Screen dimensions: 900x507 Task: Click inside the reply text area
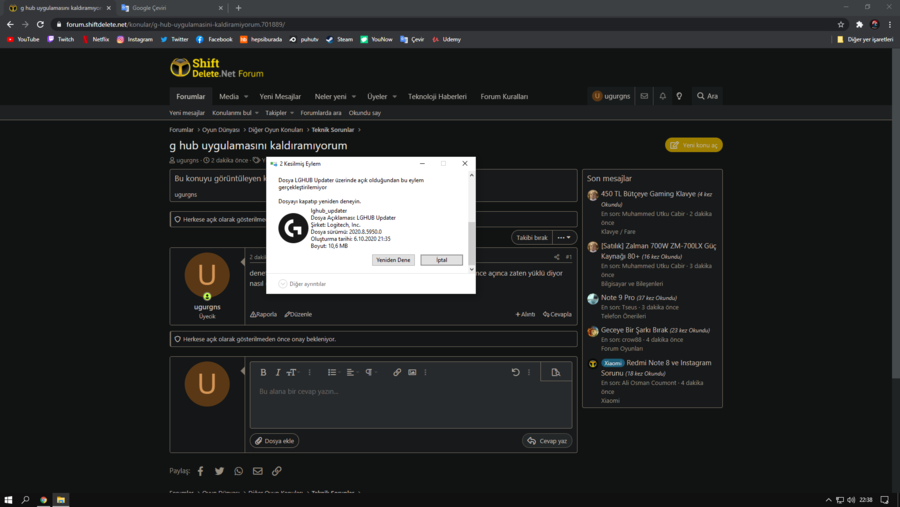click(411, 405)
